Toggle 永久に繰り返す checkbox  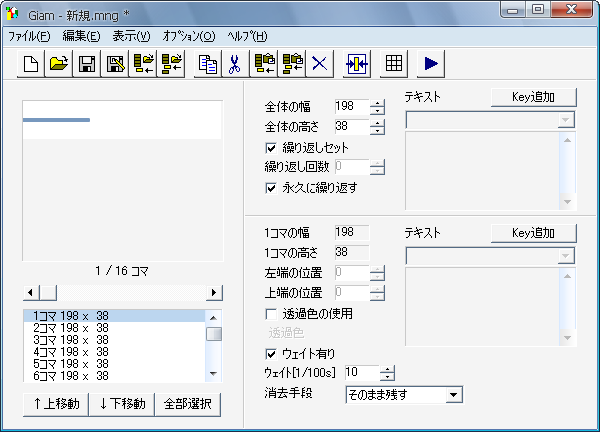[271, 188]
